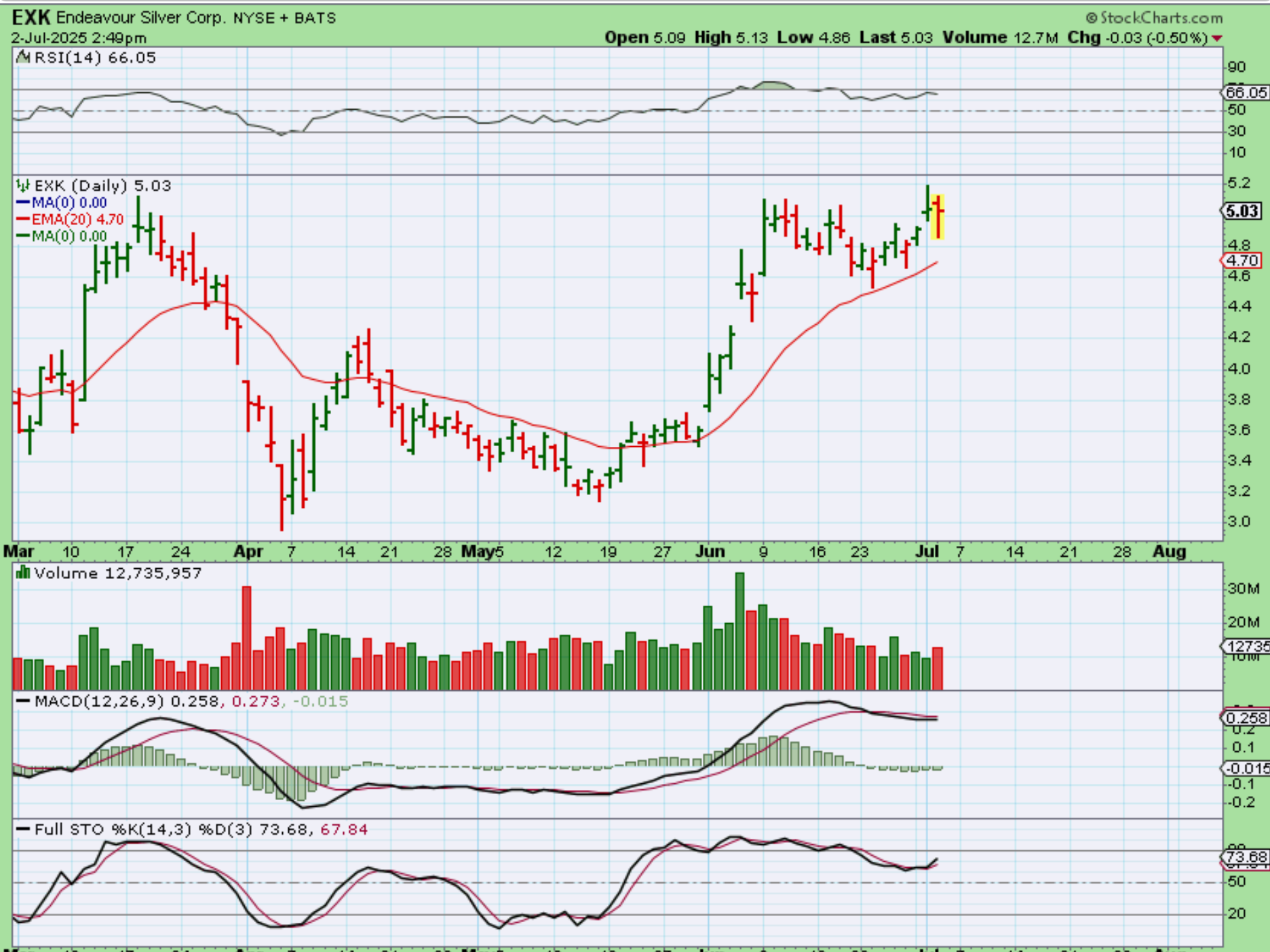
Task: Click the blue MA(0) legend line marker
Action: pyautogui.click(x=23, y=203)
